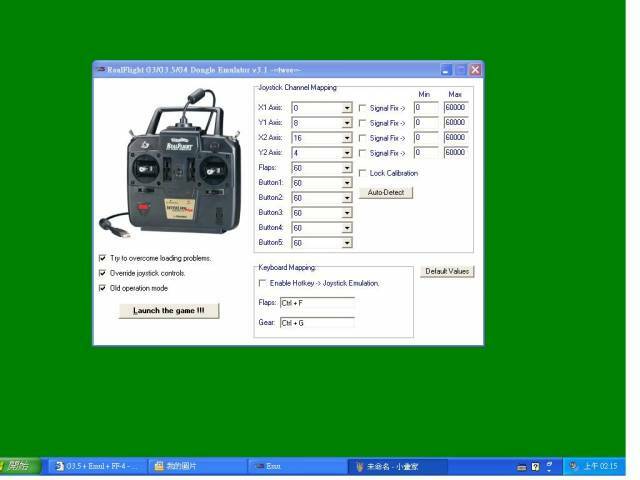This screenshot has width=640, height=480.
Task: Open the Button4 channel dropdown
Action: click(347, 228)
